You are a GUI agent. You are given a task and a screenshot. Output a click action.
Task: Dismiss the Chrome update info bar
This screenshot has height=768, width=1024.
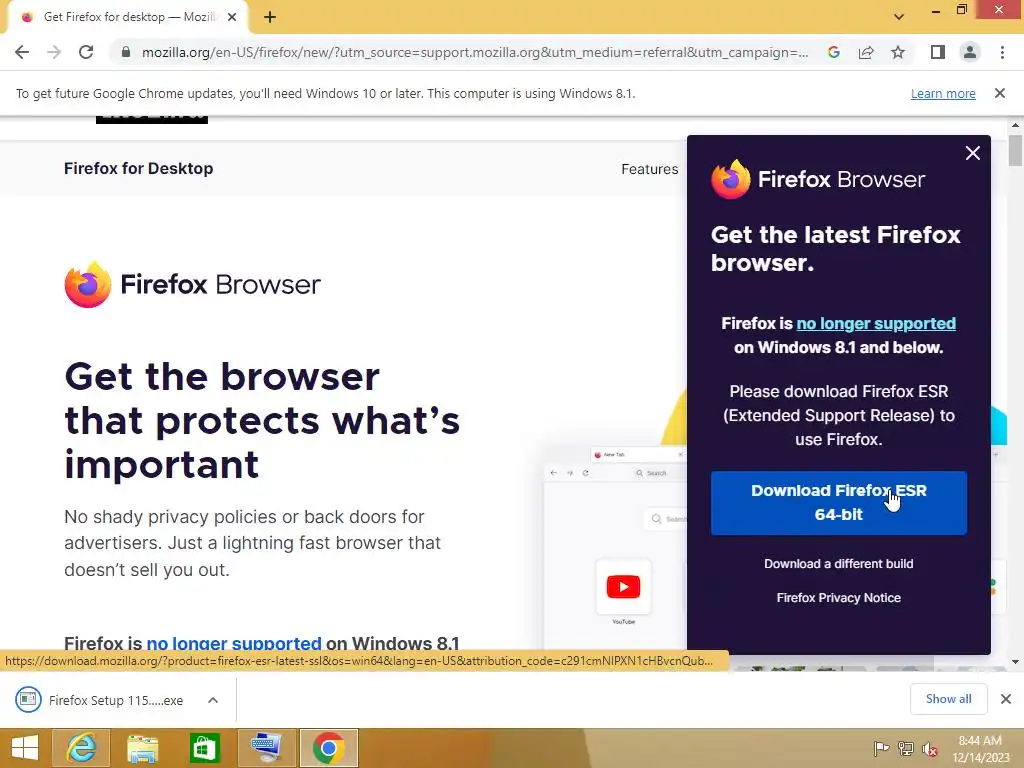click(999, 93)
